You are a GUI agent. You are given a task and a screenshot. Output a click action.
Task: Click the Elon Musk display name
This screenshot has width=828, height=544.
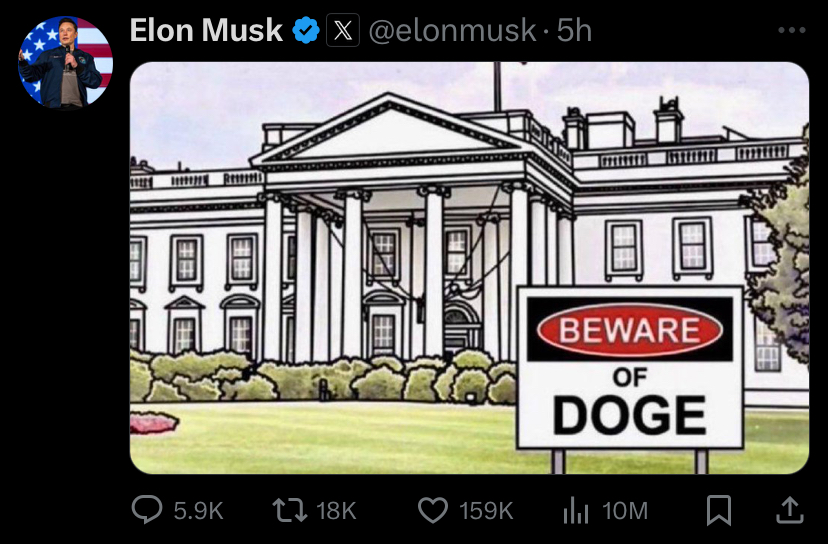coord(206,30)
